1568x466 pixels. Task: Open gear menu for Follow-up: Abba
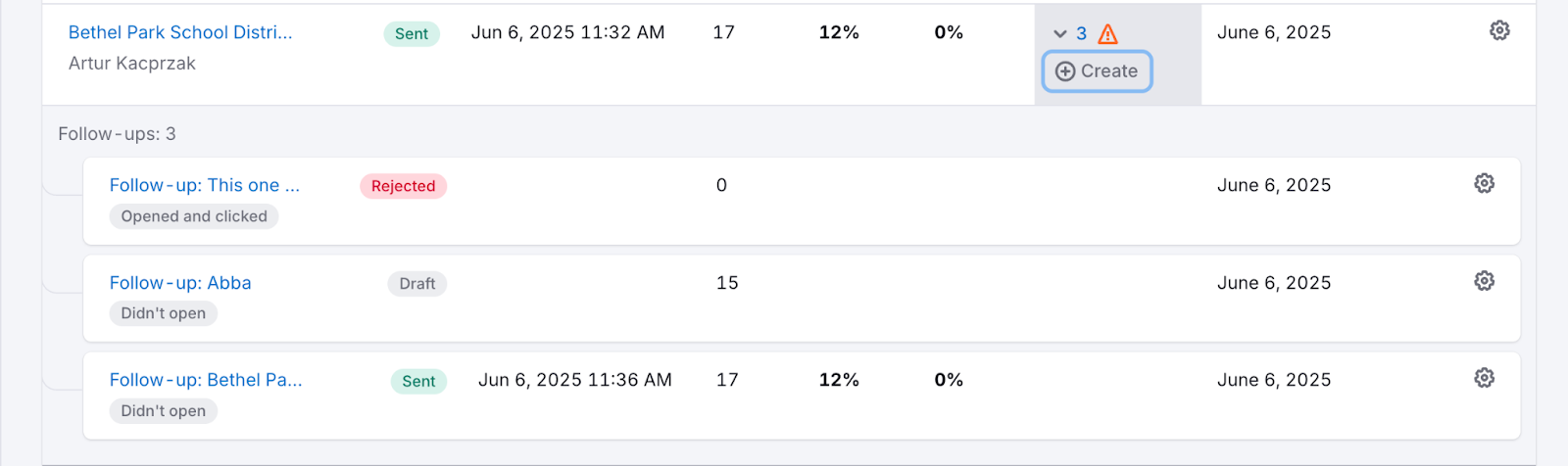[1485, 282]
